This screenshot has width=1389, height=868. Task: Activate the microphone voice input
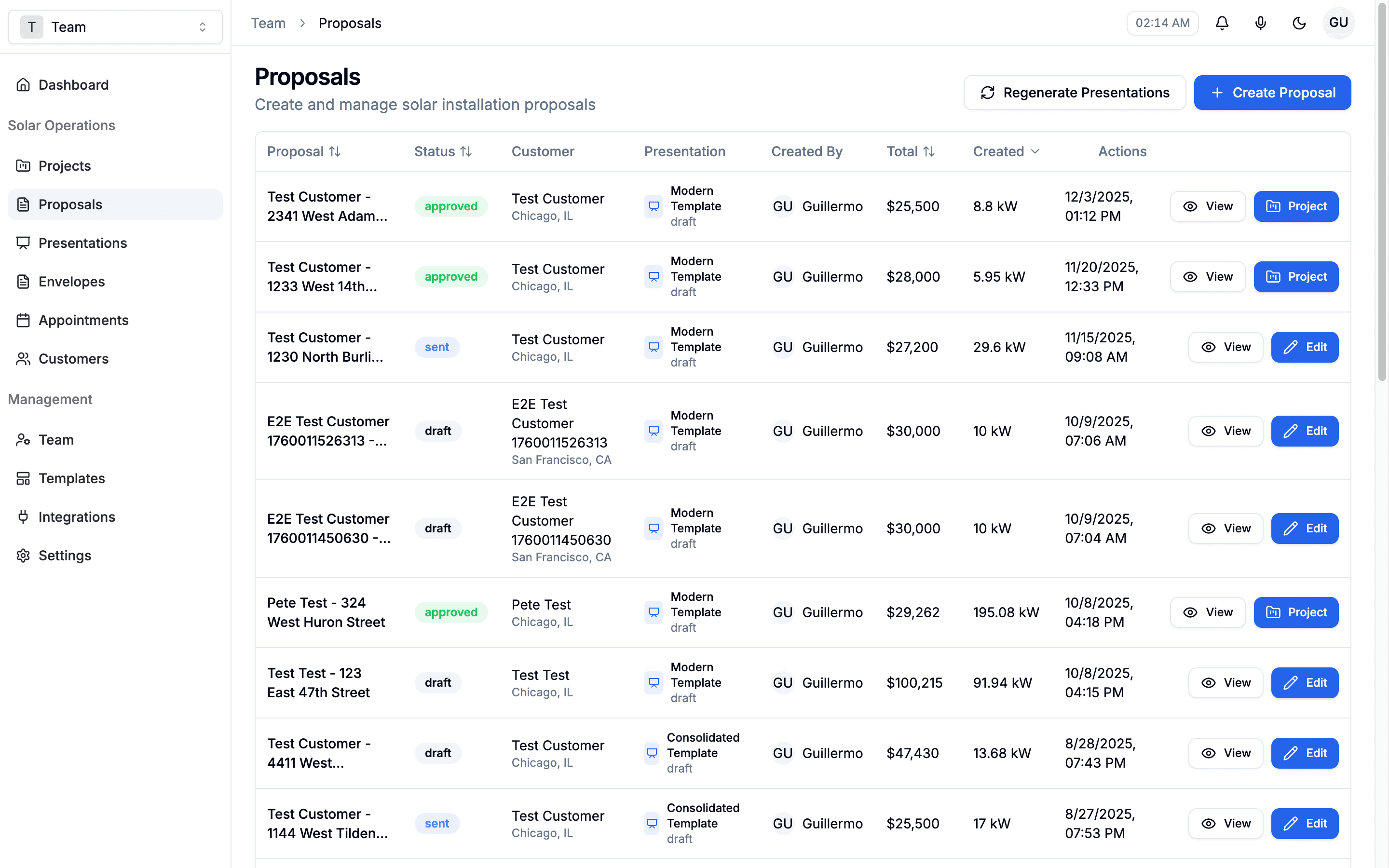1260,23
